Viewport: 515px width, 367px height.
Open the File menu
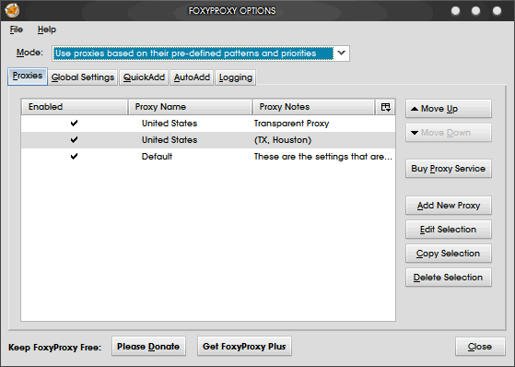tap(16, 29)
